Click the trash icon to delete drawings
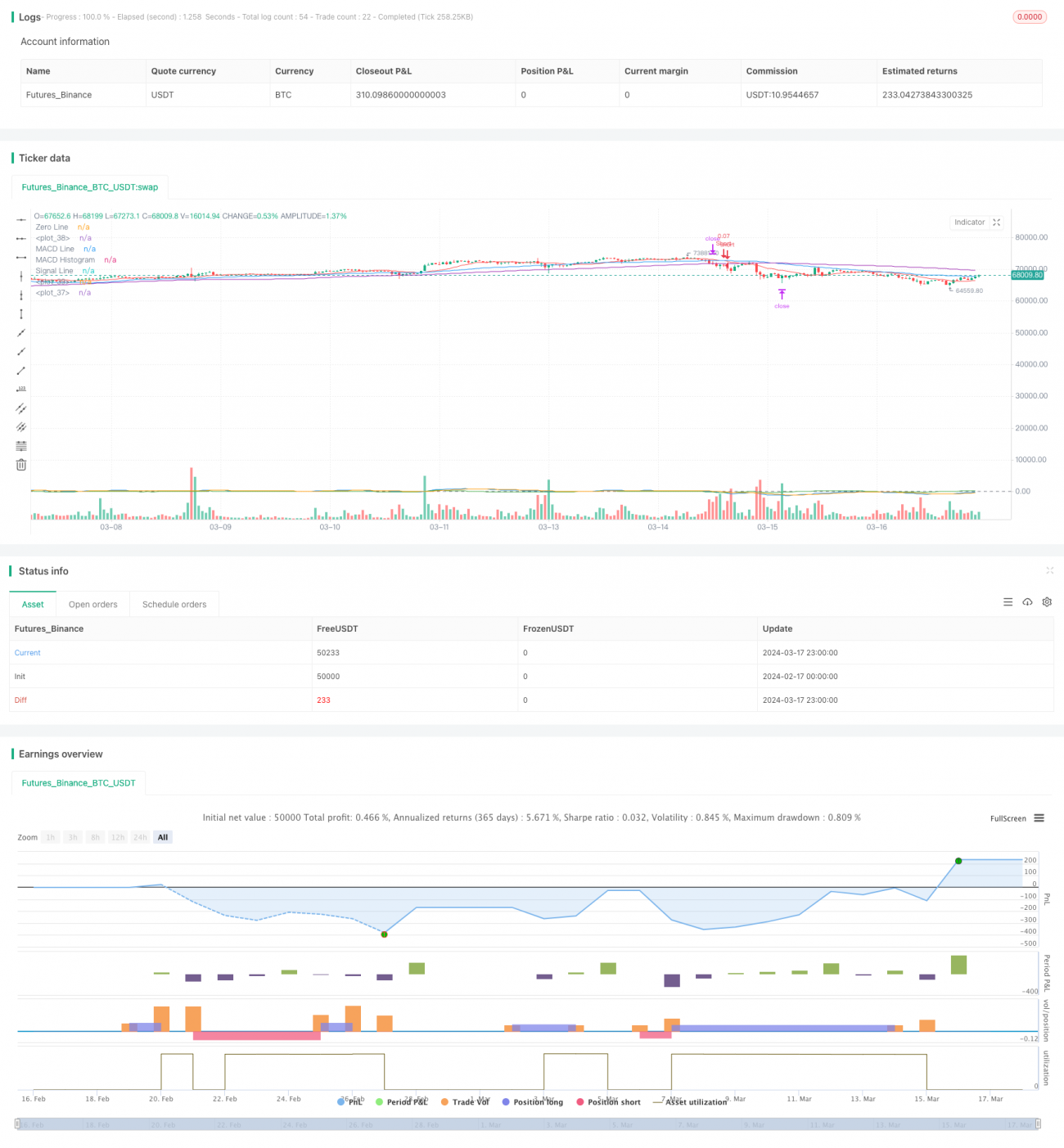Screen dimensions: 1064x1148 coord(20,464)
